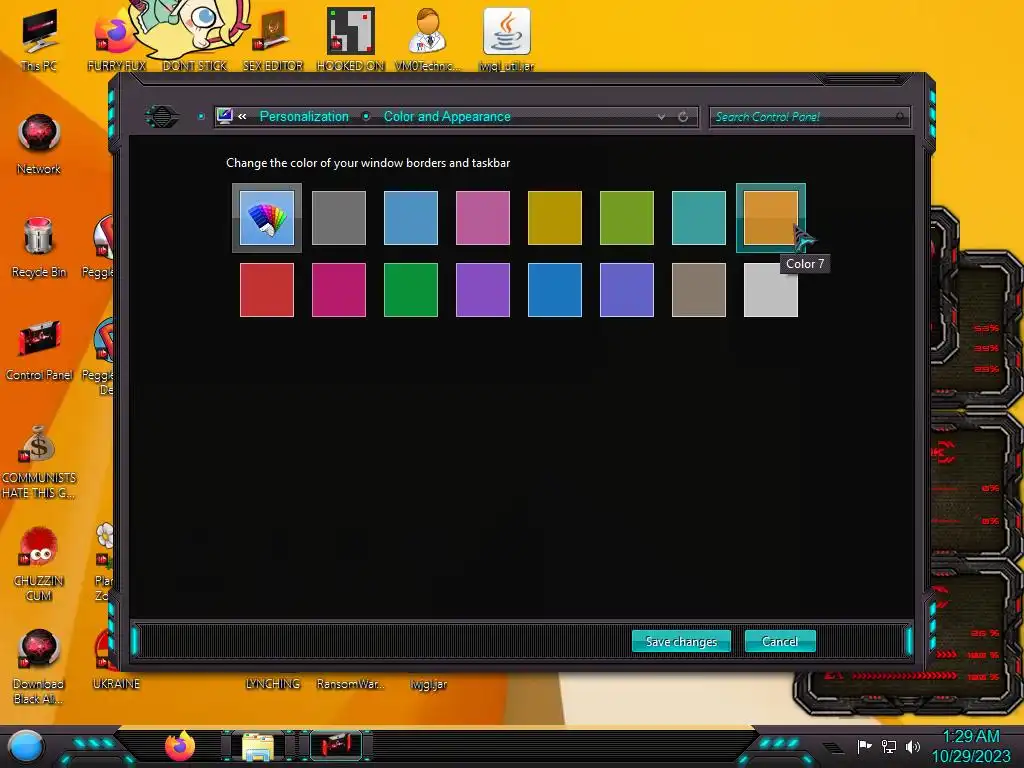Go back using the hexagonal back button

(161, 117)
